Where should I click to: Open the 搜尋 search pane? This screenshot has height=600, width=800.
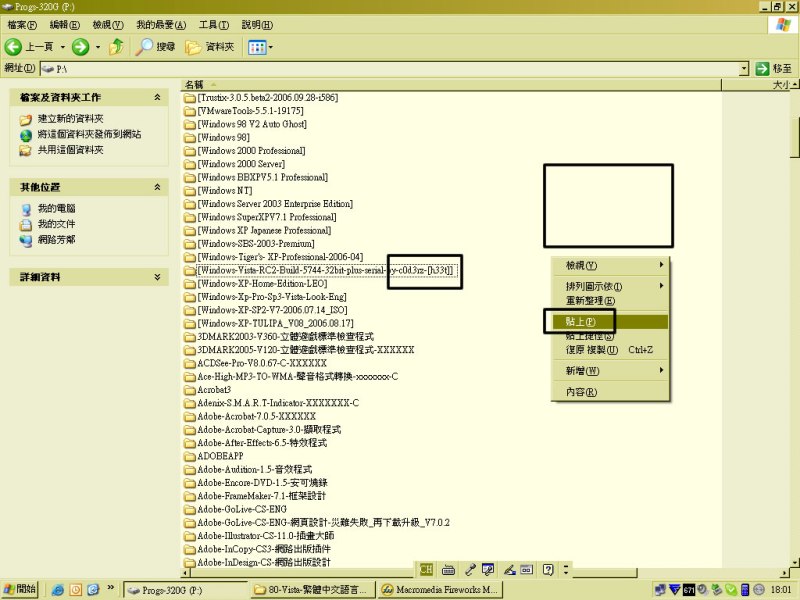tap(156, 47)
